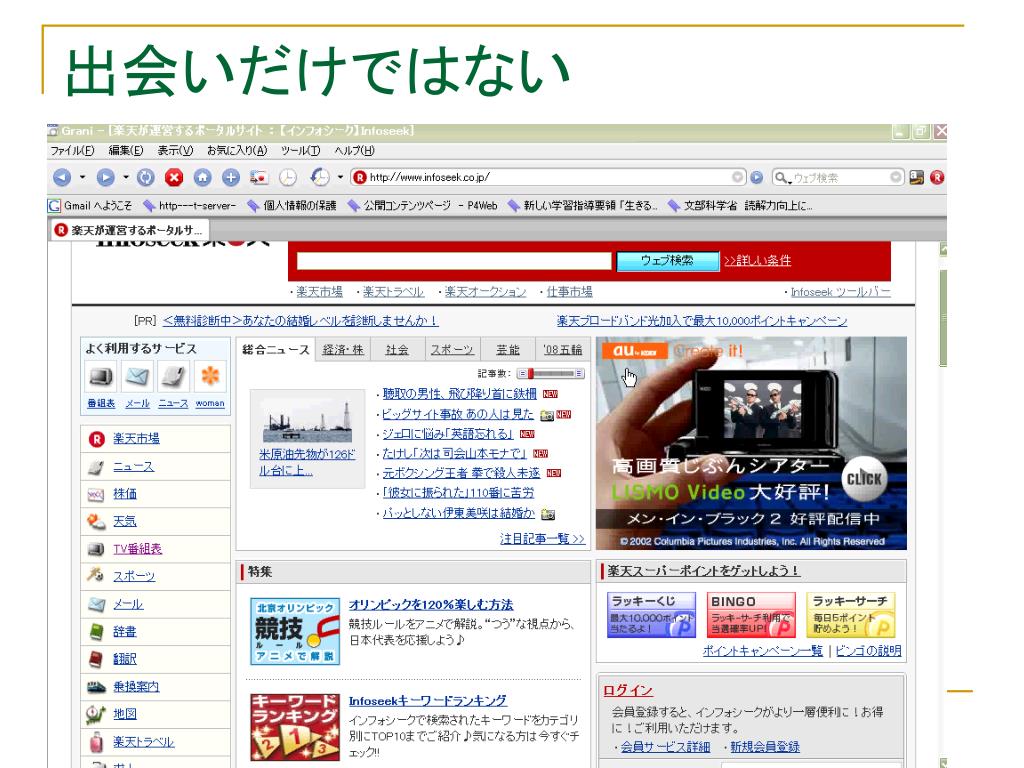Image resolution: width=1024 pixels, height=768 pixels.
Task: Click the blue plus new-tab icon
Action: (231, 177)
